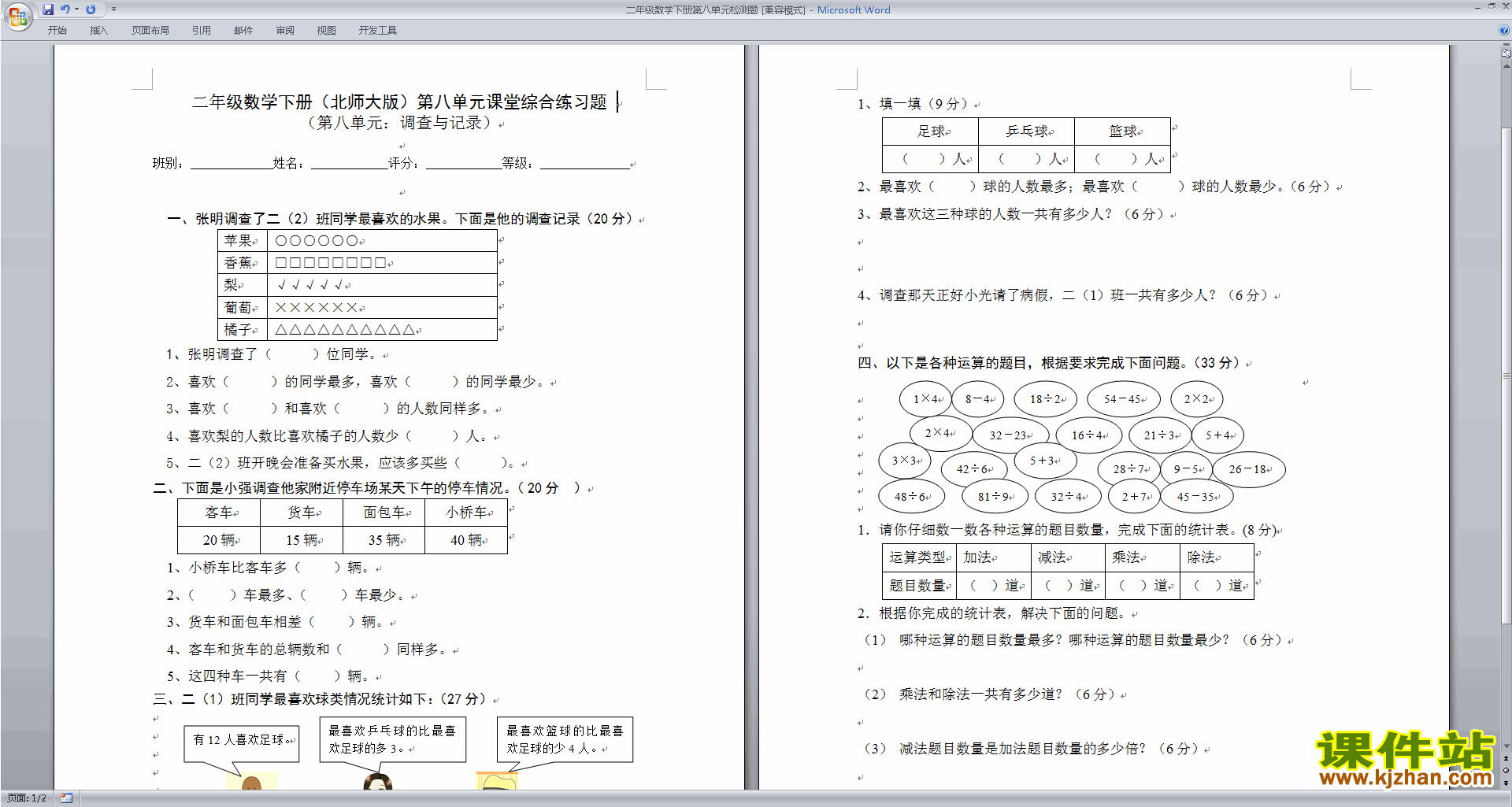This screenshot has width=1512, height=807.
Task: Switch to the 视图 tab
Action: coord(327,31)
